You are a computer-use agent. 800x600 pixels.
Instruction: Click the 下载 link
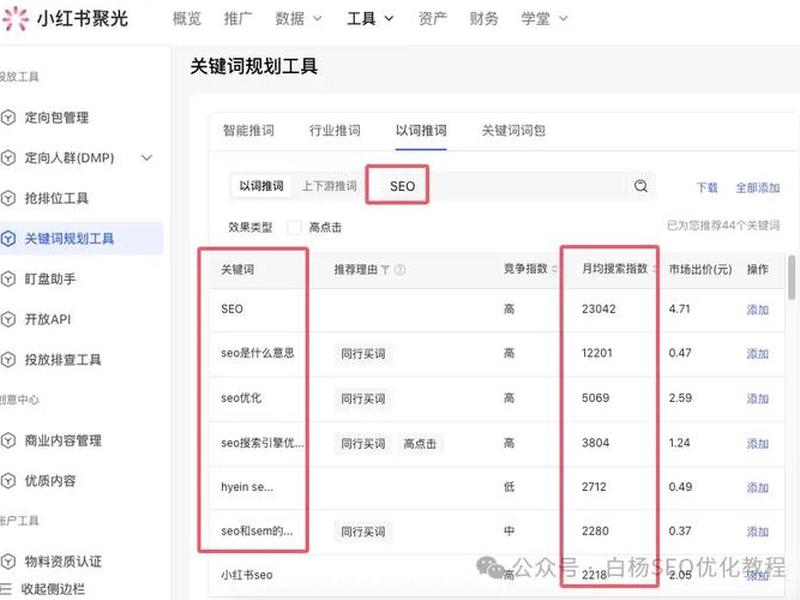pyautogui.click(x=707, y=188)
